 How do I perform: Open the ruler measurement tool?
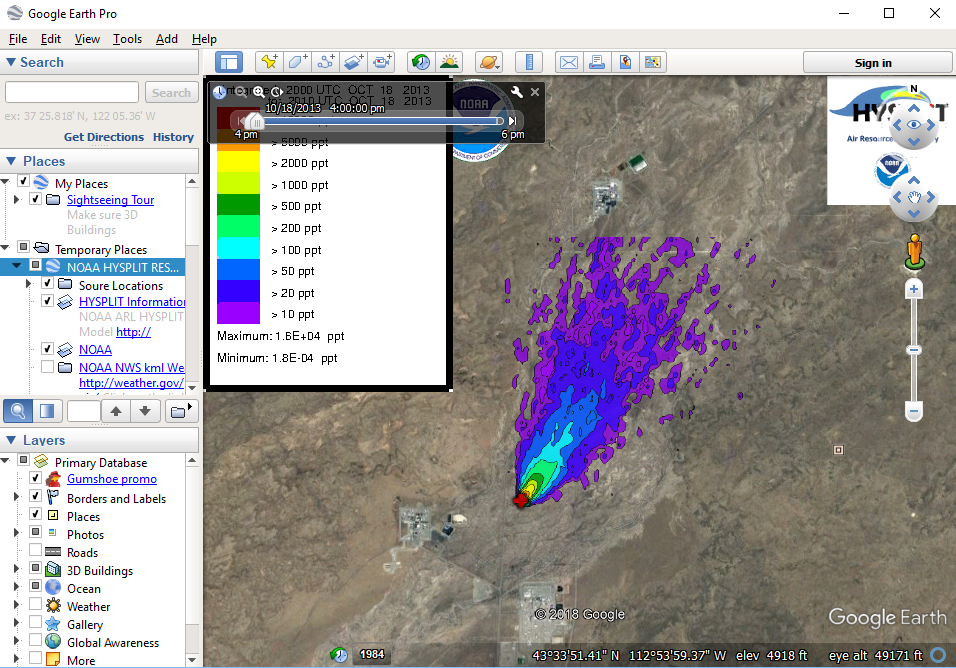(529, 62)
